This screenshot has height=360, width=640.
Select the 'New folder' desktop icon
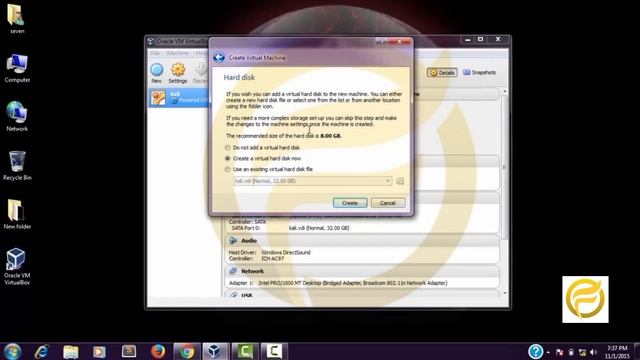click(17, 214)
